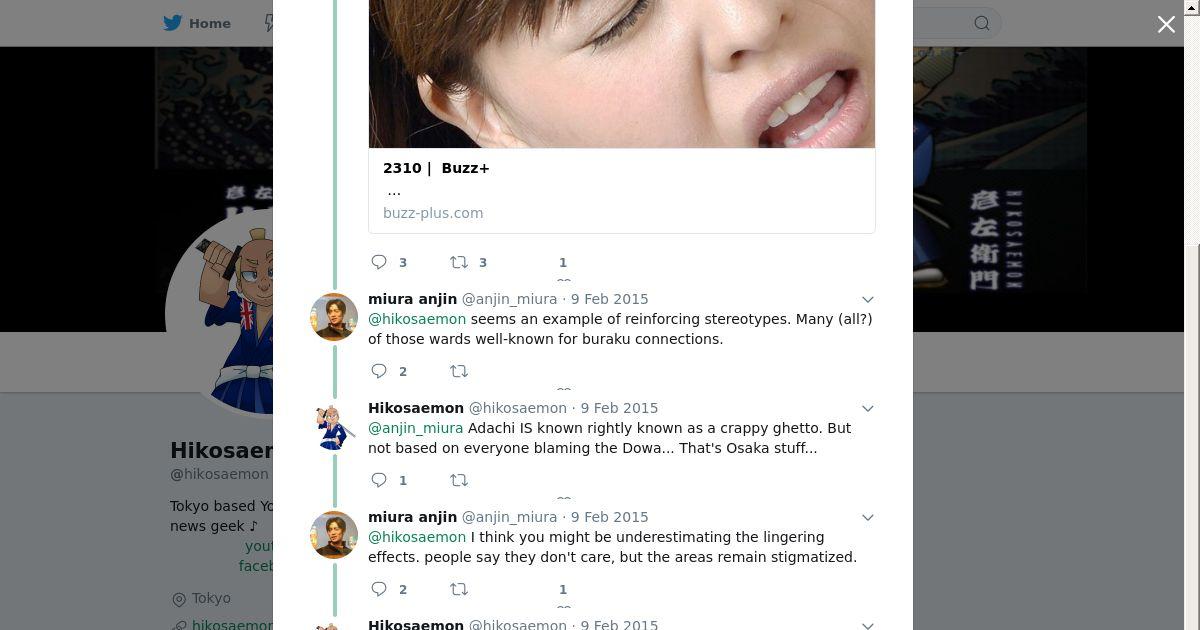Open more options for 'reinforcing stereotypes' tweet
The width and height of the screenshot is (1200, 630).
(868, 299)
